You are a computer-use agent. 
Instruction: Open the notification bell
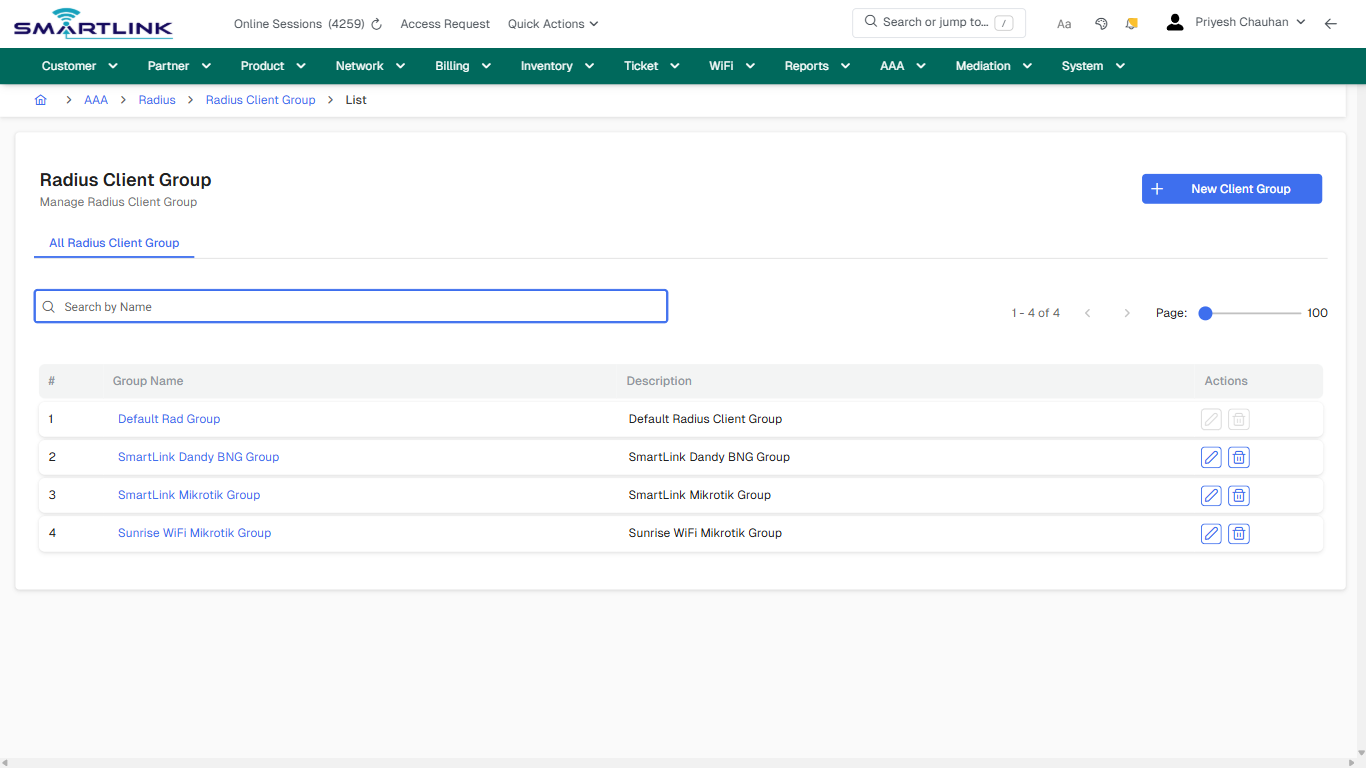click(1131, 22)
